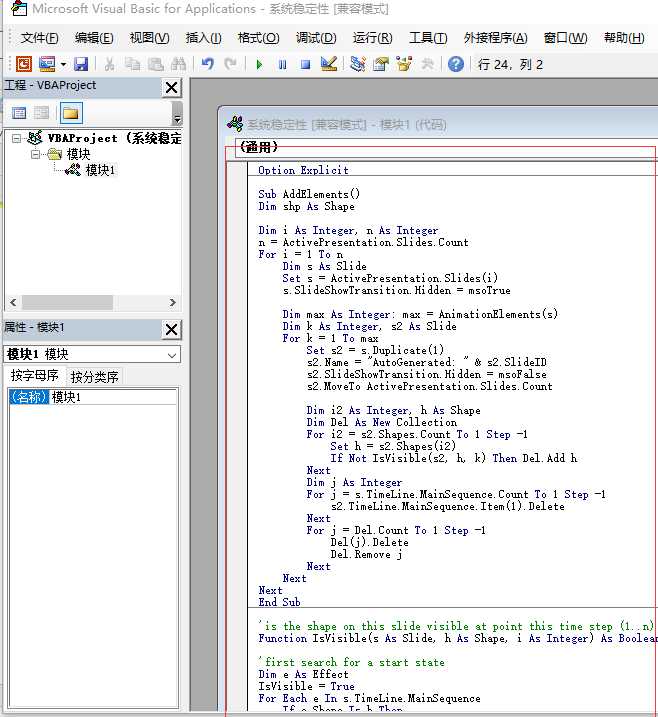Toggle Folders view in project panel
This screenshot has width=658, height=717.
[71, 113]
